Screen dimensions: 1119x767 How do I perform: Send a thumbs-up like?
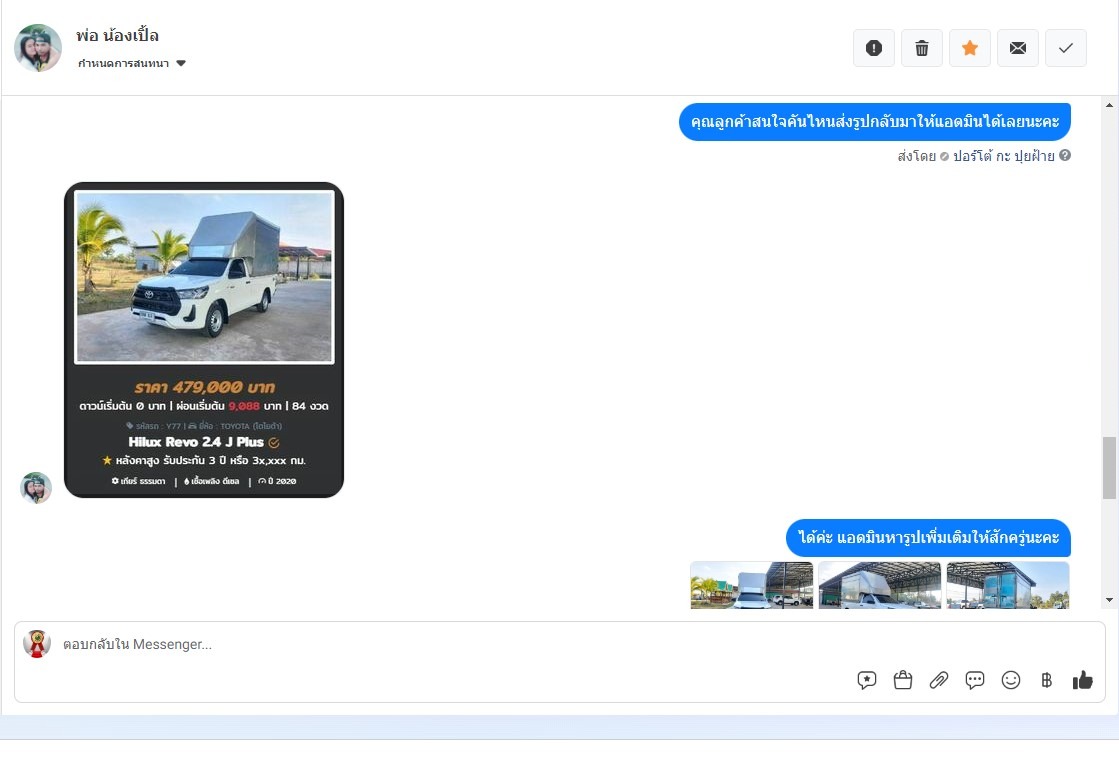[x=1083, y=680]
